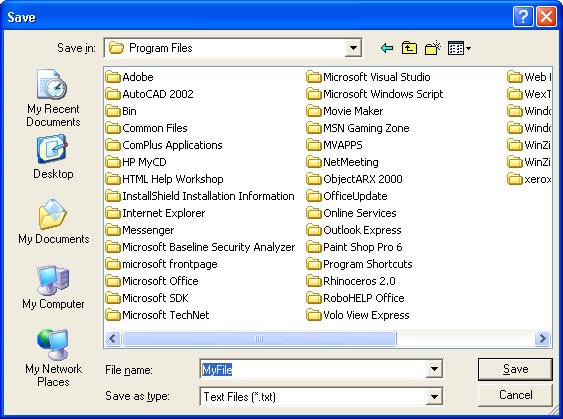
Task: Open the File name history dropdown
Action: pos(434,369)
